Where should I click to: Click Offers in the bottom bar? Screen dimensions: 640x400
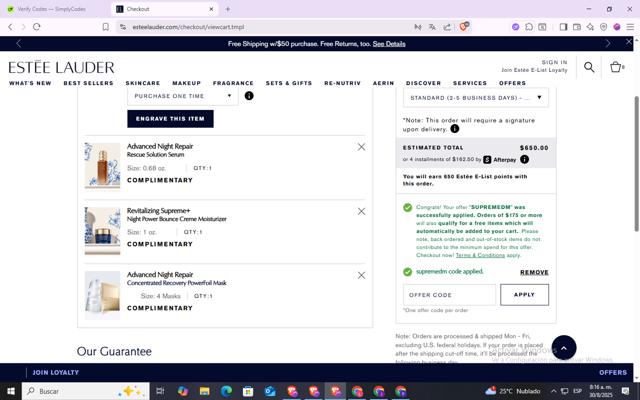click(x=613, y=372)
